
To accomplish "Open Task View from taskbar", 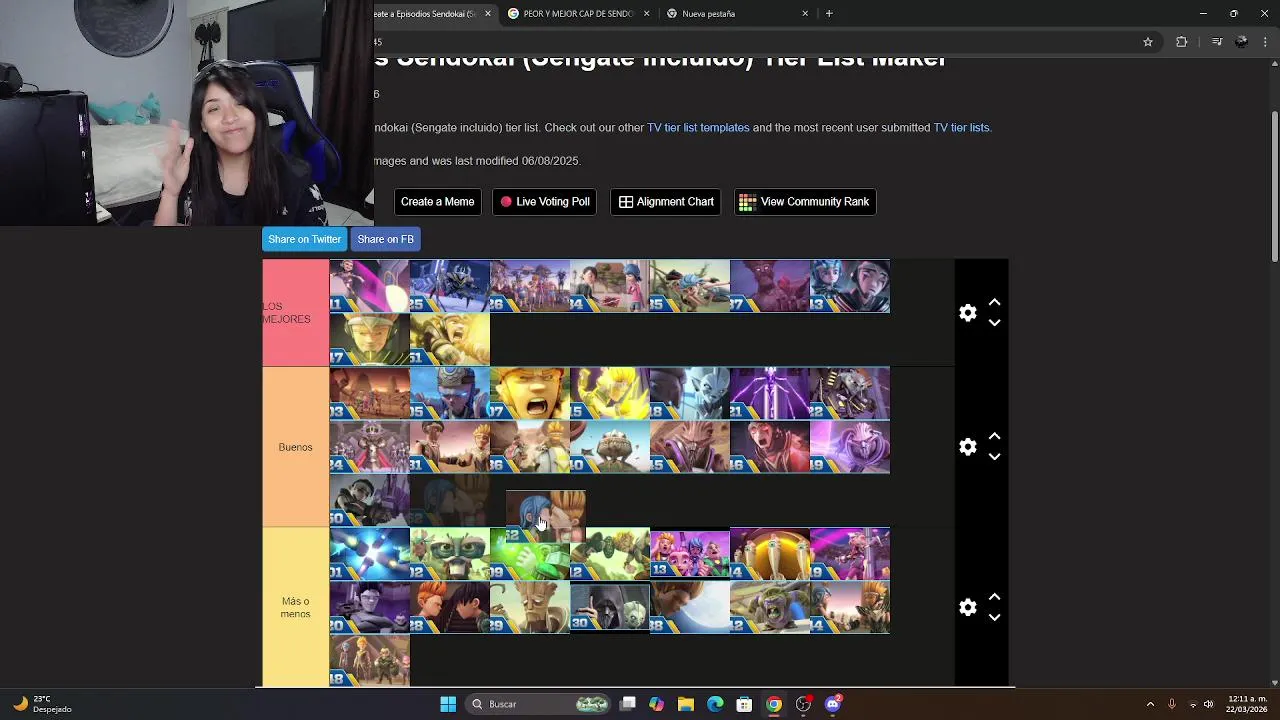I will pyautogui.click(x=628, y=704).
